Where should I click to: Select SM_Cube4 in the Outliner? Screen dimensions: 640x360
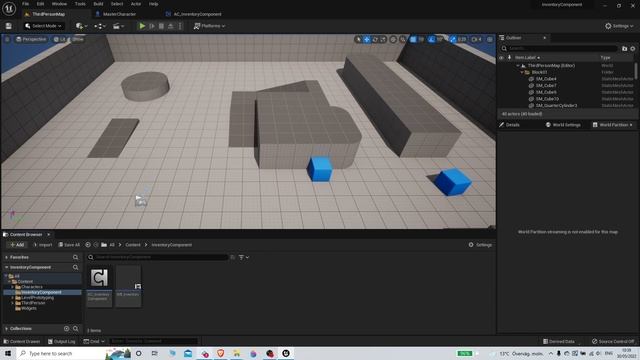(546, 79)
